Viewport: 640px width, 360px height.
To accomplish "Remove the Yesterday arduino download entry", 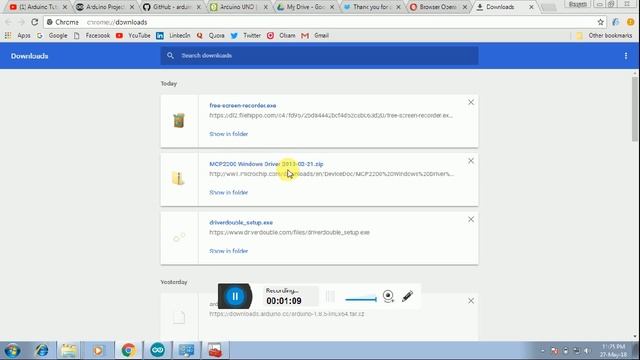I will 471,301.
